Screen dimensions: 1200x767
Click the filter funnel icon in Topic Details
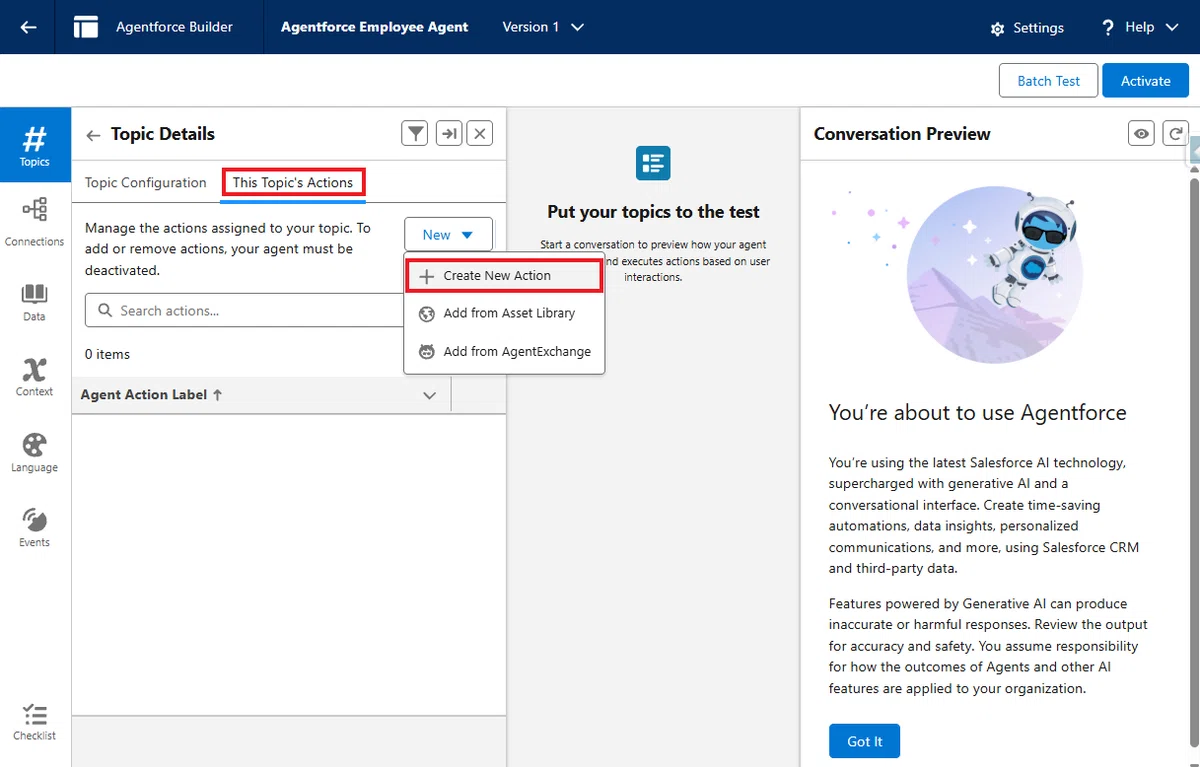click(x=415, y=133)
